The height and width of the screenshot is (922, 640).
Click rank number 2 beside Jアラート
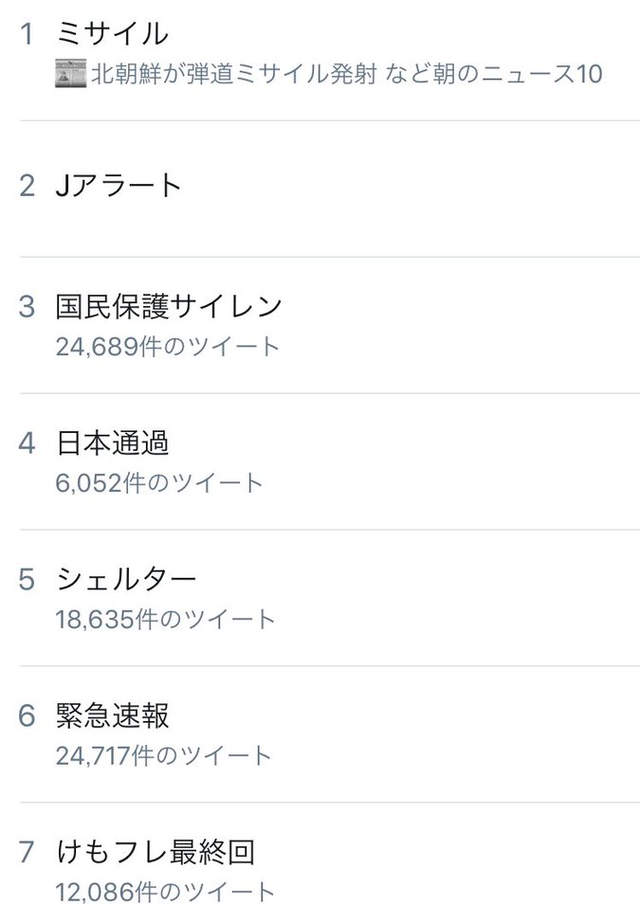[x=27, y=185]
